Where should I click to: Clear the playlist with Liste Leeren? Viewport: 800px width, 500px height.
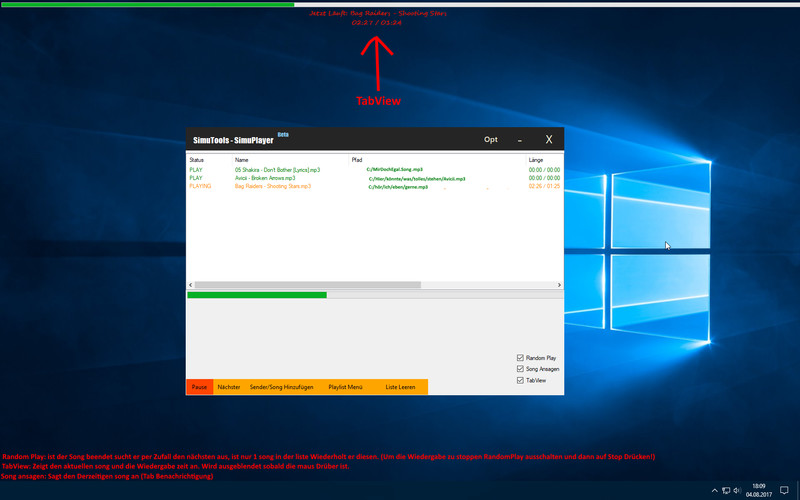[x=400, y=387]
